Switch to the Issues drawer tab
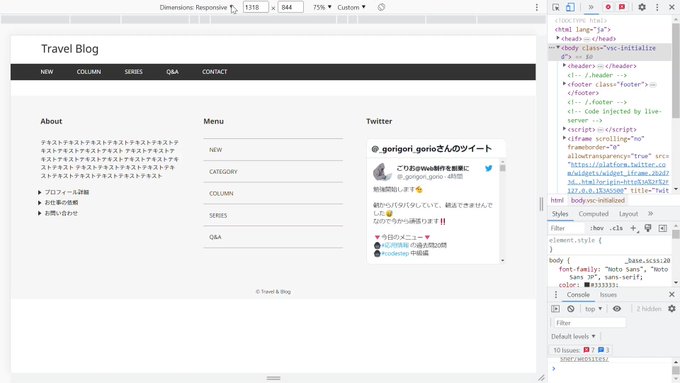The width and height of the screenshot is (680, 383). click(608, 295)
